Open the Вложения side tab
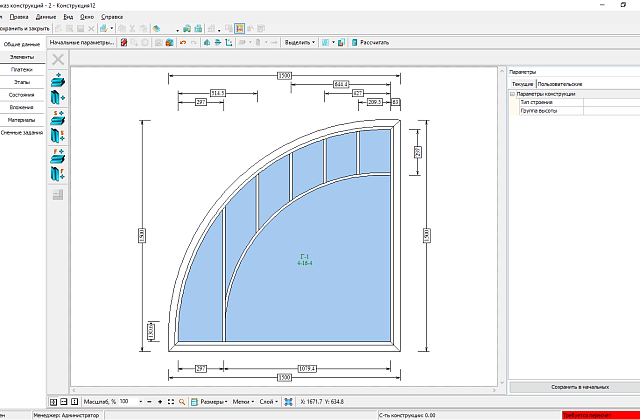The width and height of the screenshot is (640, 420). [22, 107]
